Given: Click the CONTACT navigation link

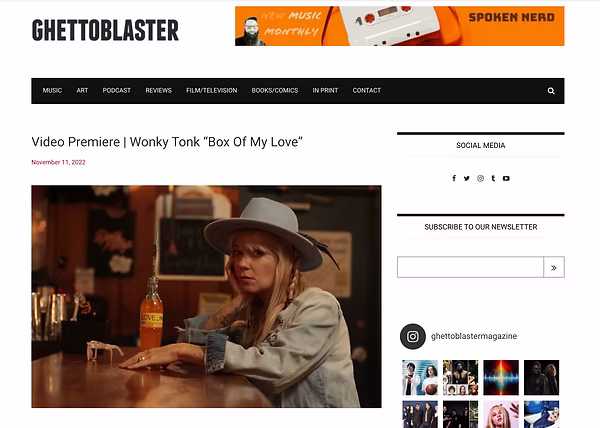Looking at the screenshot, I should coord(367,90).
